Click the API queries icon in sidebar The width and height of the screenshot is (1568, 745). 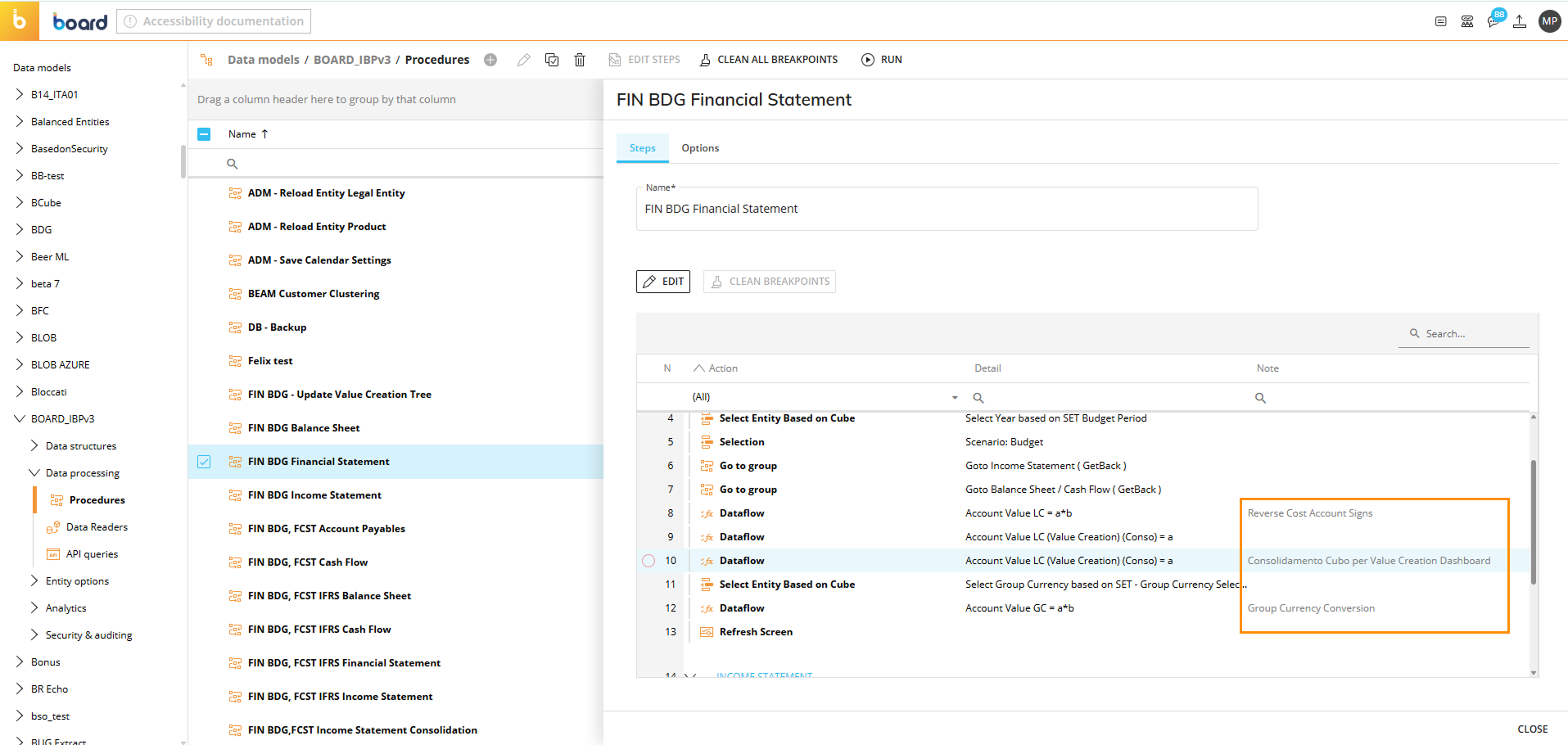tap(53, 554)
